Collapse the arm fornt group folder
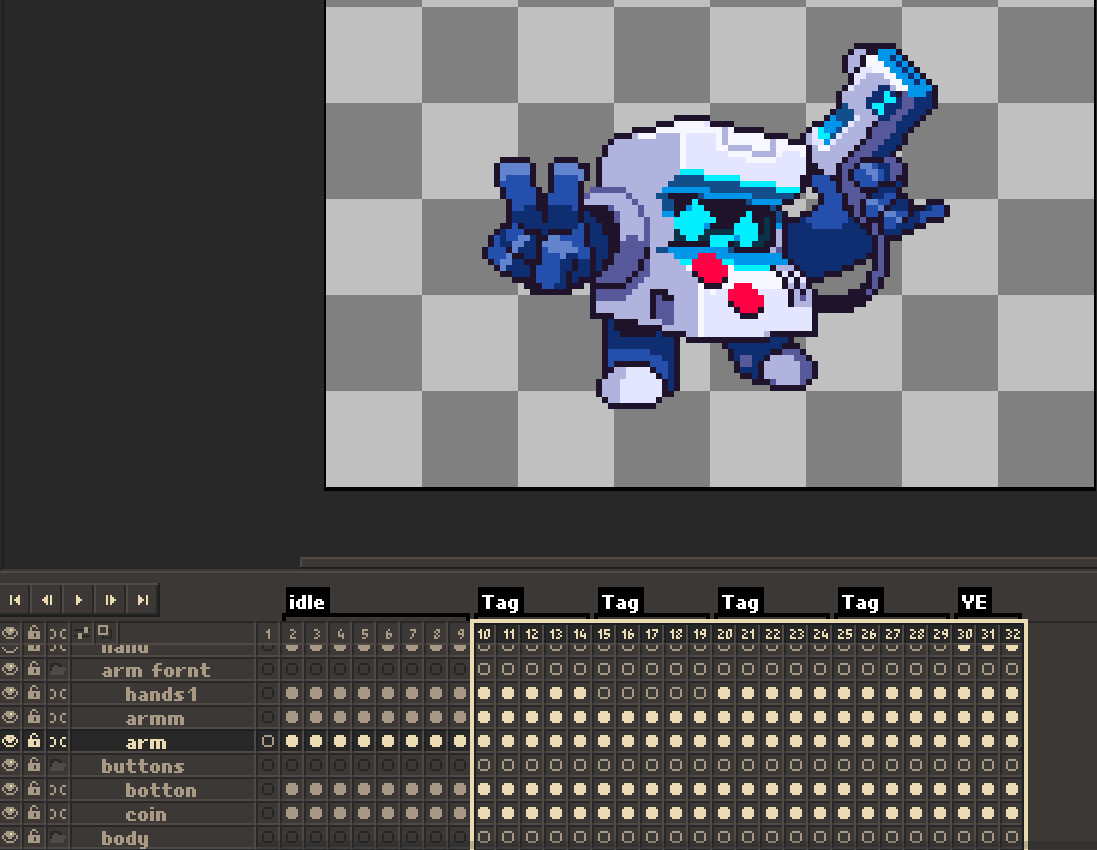The height and width of the screenshot is (850, 1097). pyautogui.click(x=58, y=670)
